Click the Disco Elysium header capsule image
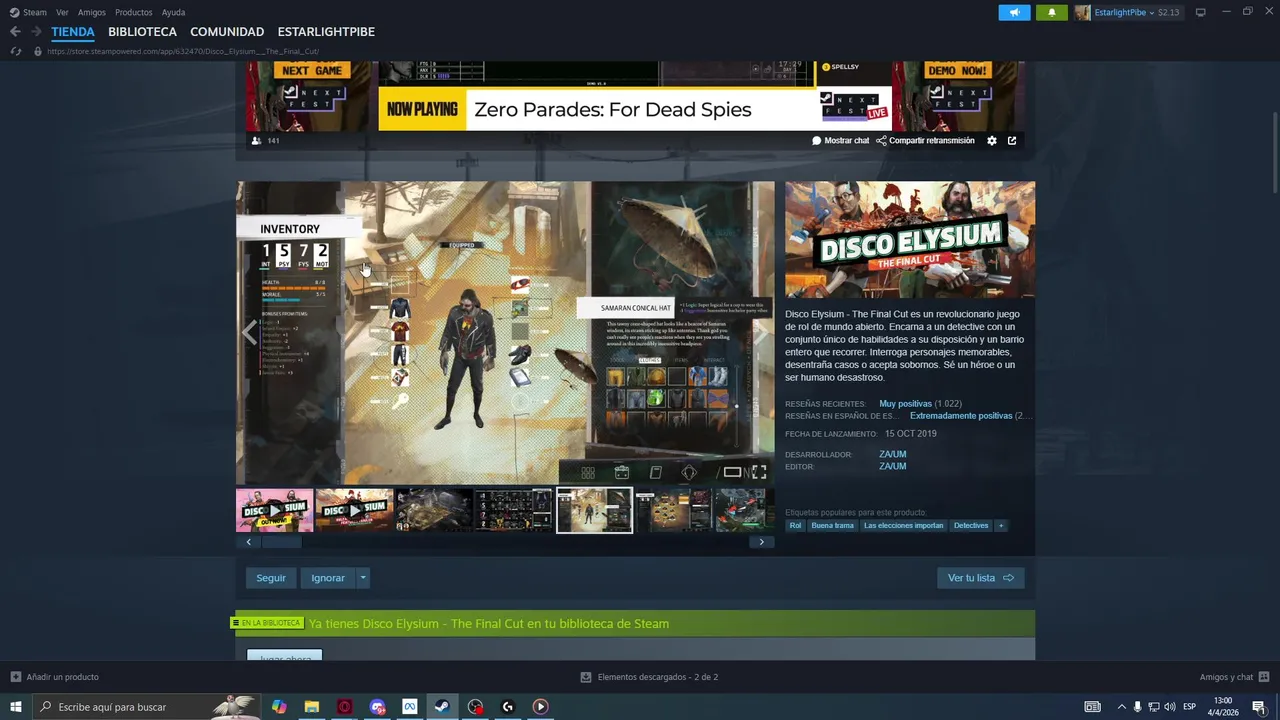 coord(910,240)
